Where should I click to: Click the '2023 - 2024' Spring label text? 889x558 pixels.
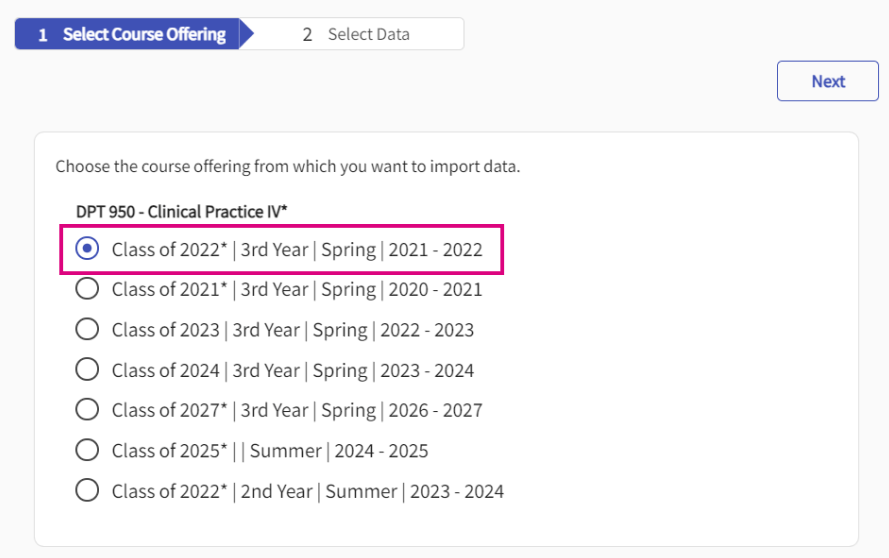click(427, 371)
